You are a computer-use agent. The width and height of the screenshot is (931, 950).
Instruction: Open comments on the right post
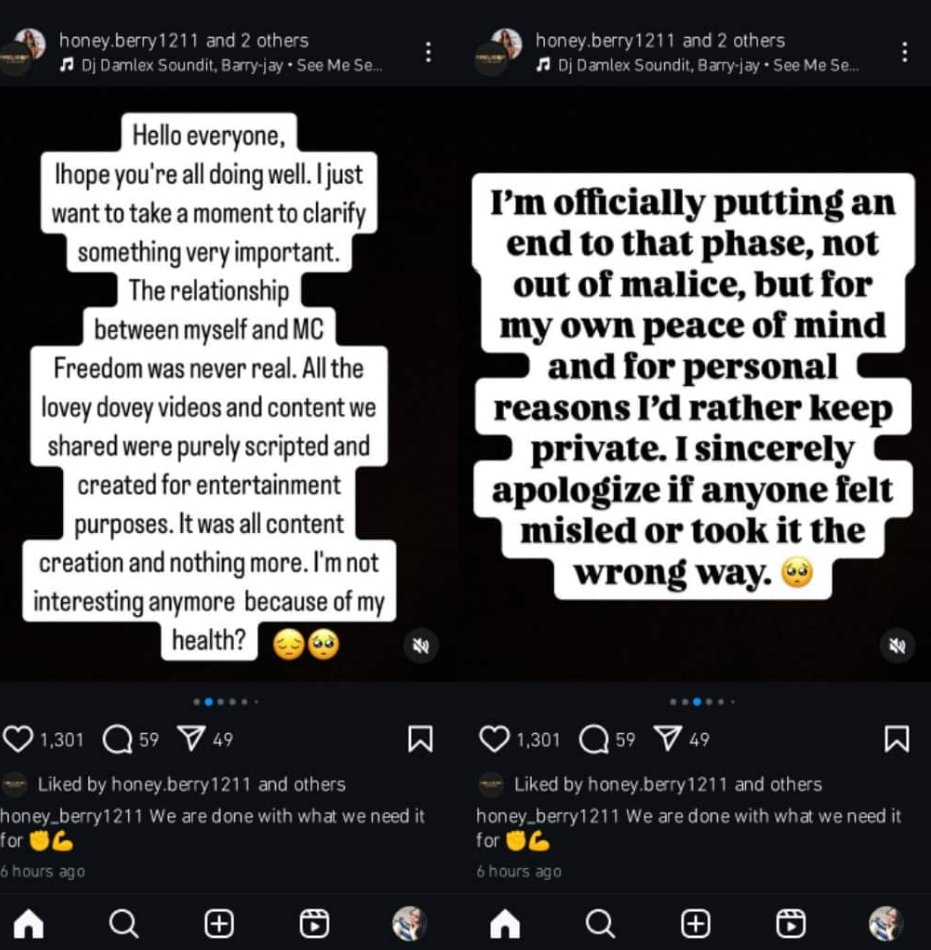(595, 739)
